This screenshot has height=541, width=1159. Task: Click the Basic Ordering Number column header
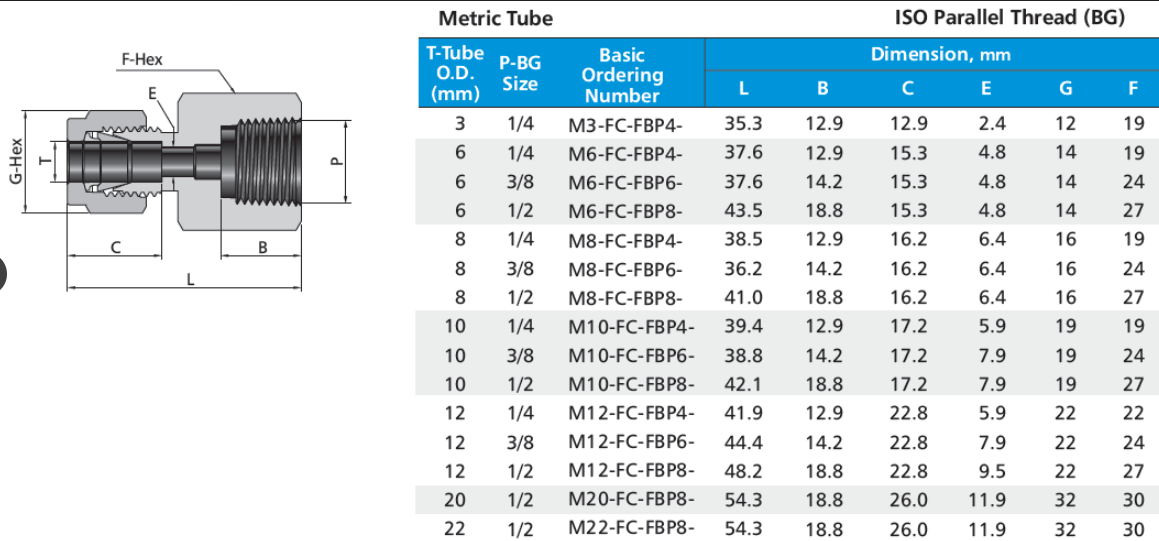click(x=622, y=75)
